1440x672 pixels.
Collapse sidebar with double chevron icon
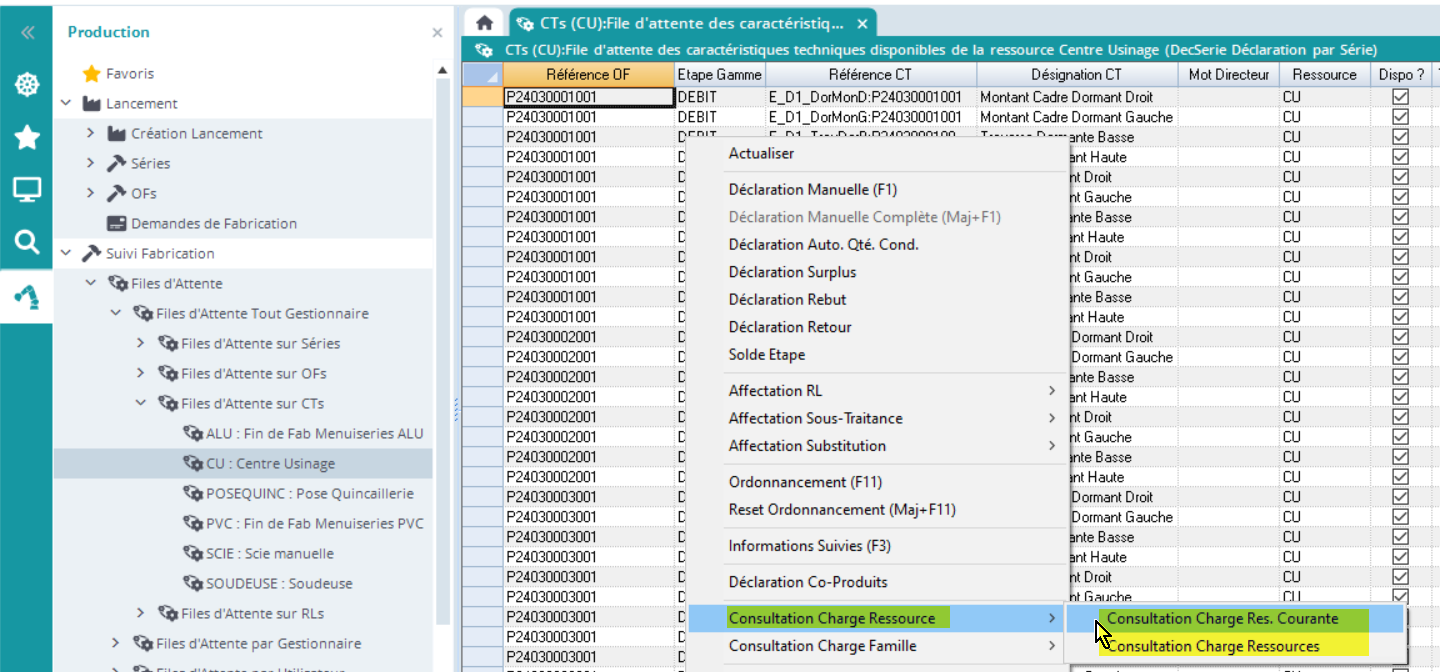[27, 32]
